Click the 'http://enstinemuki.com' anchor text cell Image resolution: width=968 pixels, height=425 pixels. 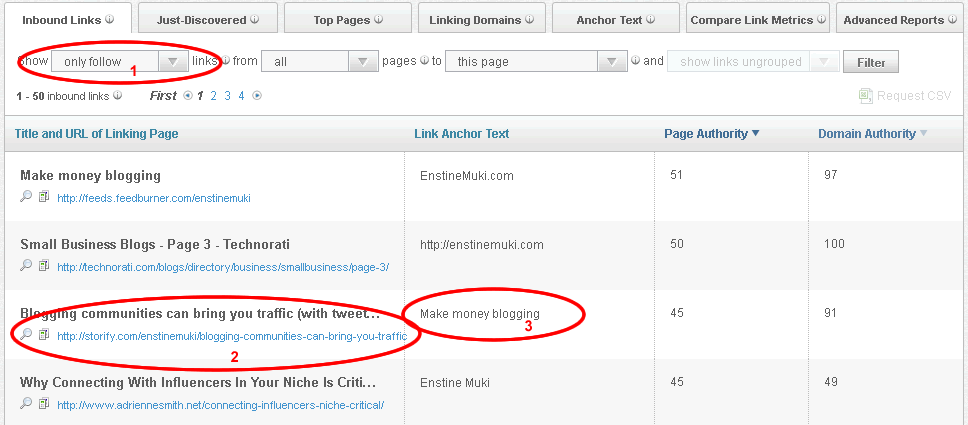[x=482, y=245]
